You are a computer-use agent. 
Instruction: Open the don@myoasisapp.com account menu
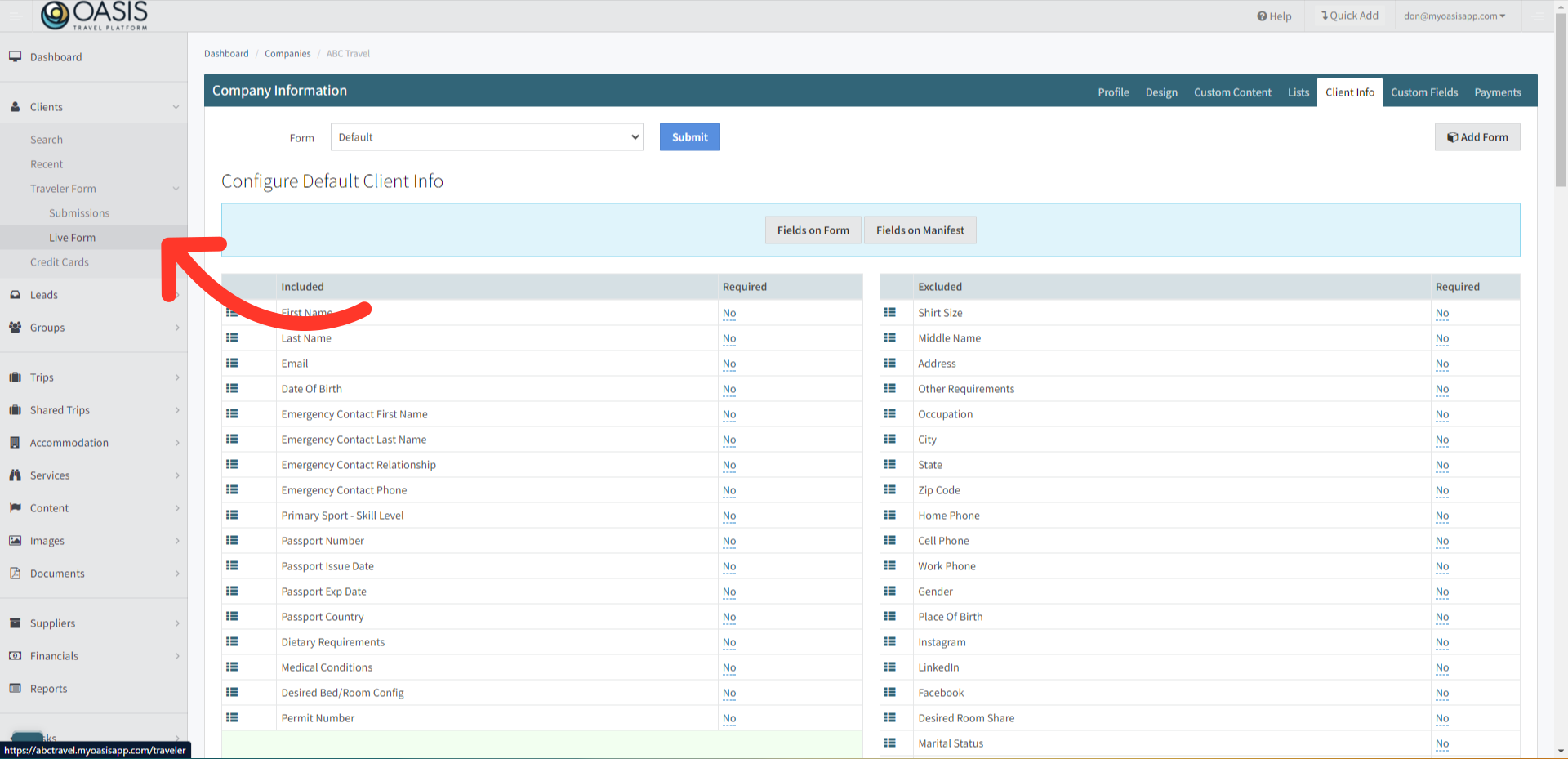pyautogui.click(x=1454, y=16)
